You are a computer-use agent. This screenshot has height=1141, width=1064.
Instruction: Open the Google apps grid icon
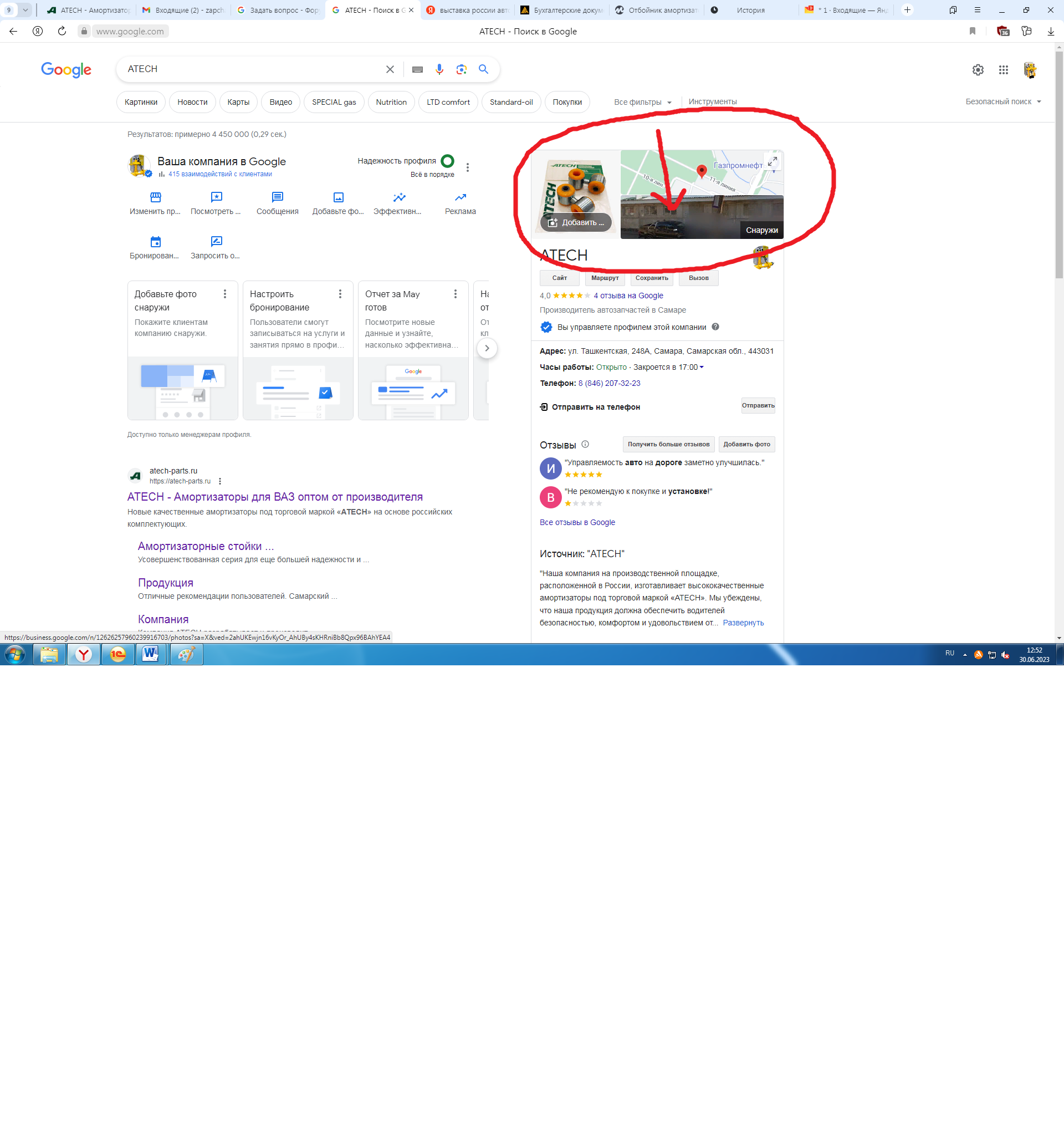1003,69
